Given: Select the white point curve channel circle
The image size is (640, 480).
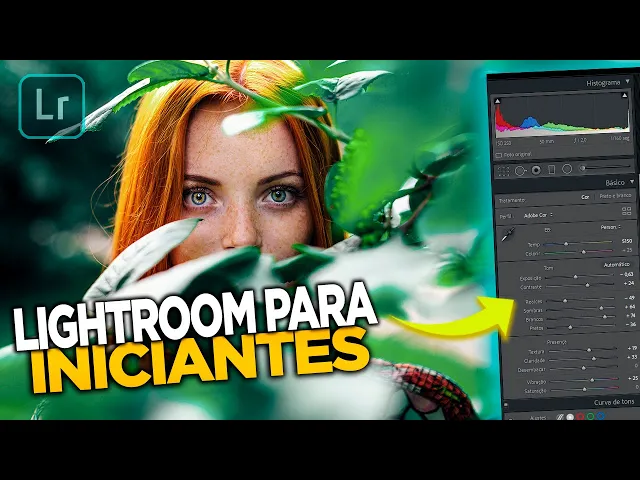Looking at the screenshot, I should click(x=570, y=417).
